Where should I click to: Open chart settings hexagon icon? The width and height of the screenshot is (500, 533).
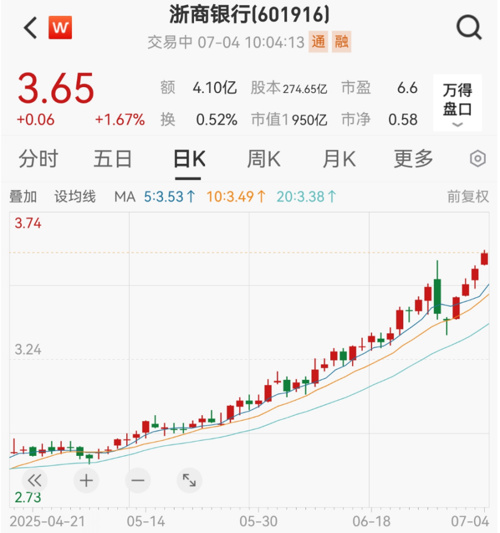pos(478,158)
